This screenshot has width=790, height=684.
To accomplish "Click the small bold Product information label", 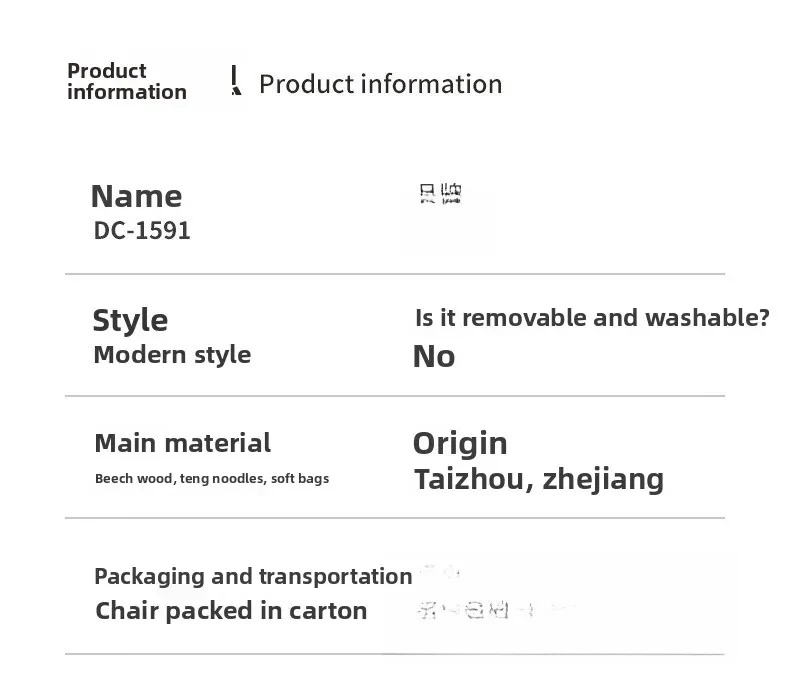I will pyautogui.click(x=126, y=81).
